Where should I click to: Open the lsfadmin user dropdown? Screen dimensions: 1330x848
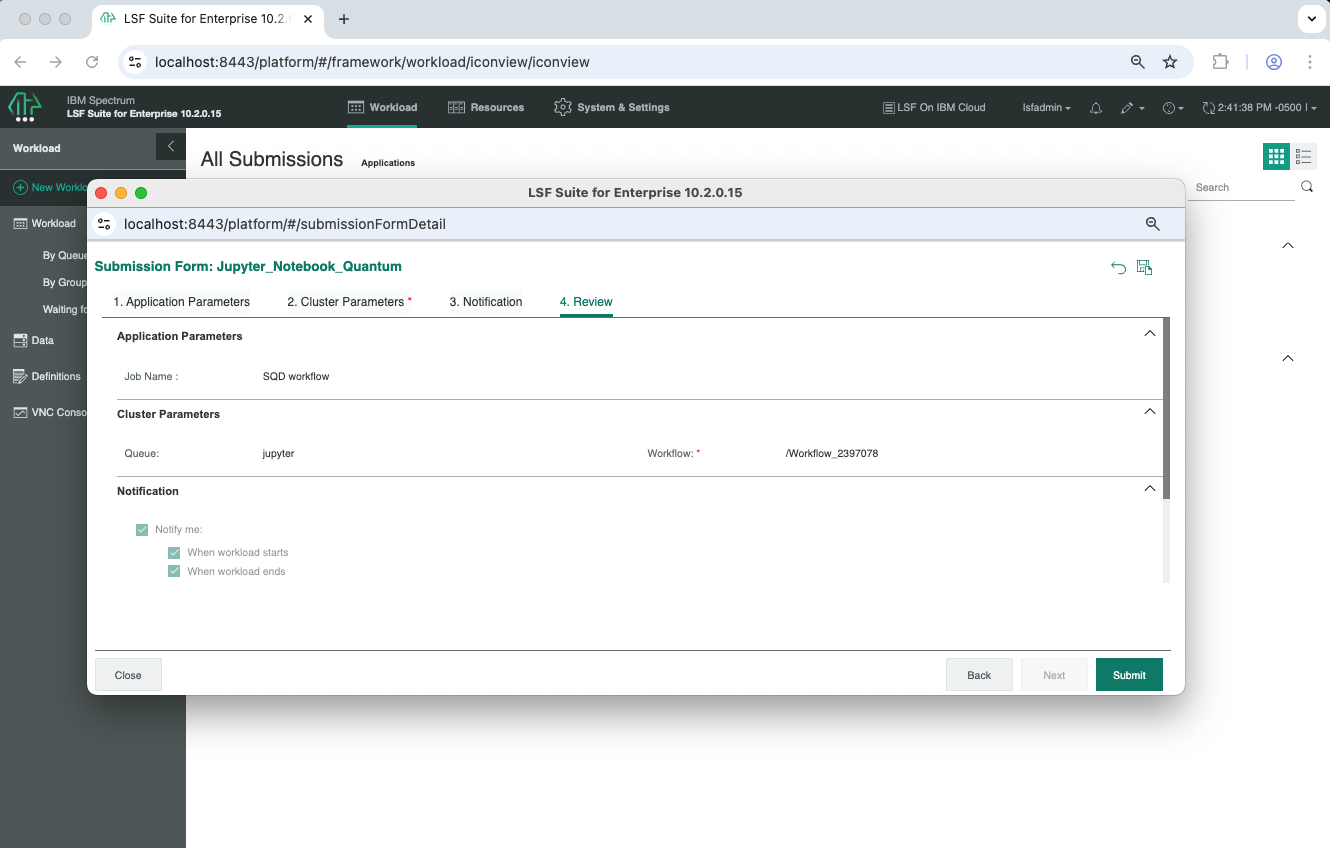pyautogui.click(x=1046, y=108)
